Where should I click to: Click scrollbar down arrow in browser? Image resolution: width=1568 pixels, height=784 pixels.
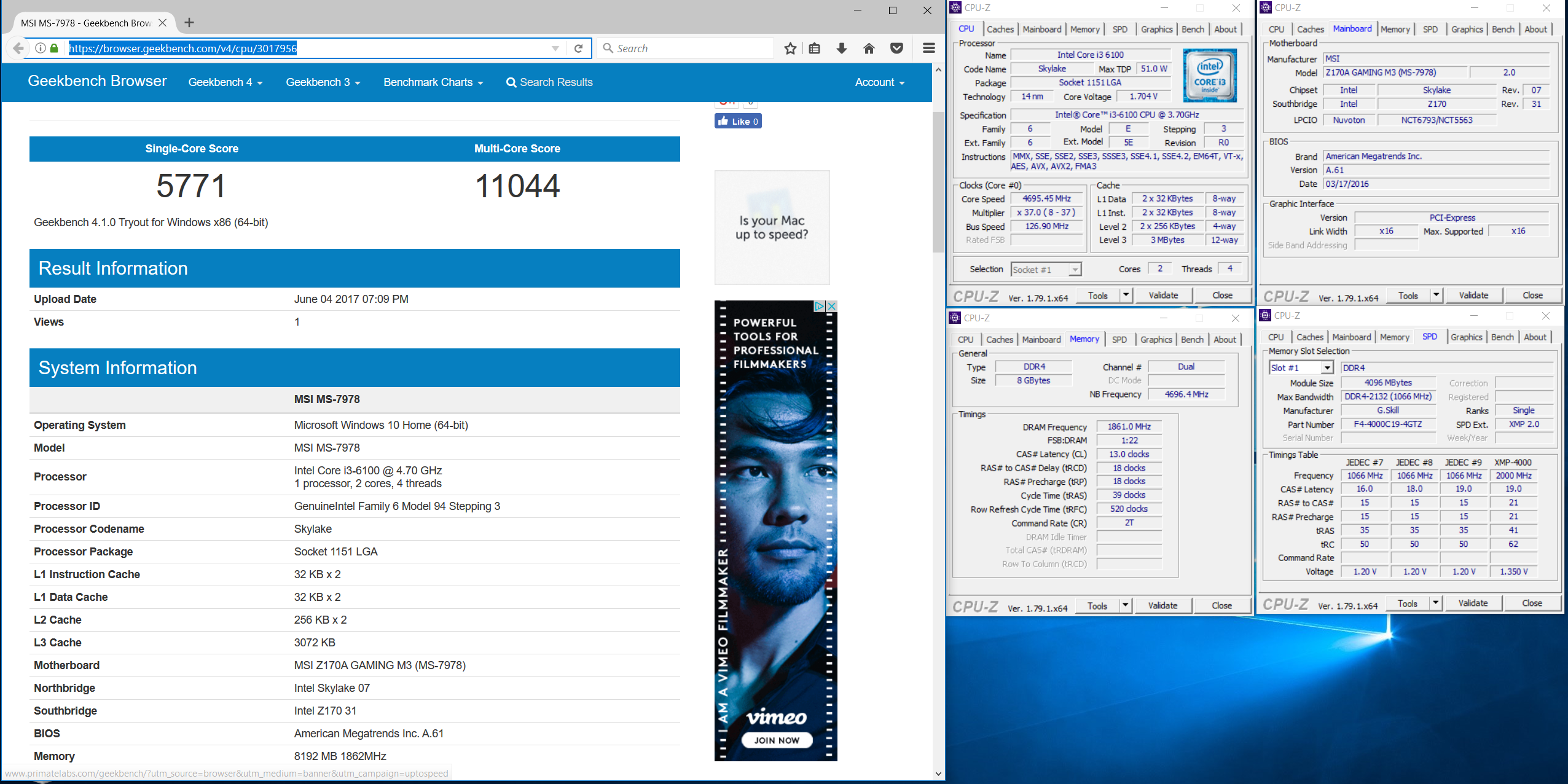tap(938, 774)
